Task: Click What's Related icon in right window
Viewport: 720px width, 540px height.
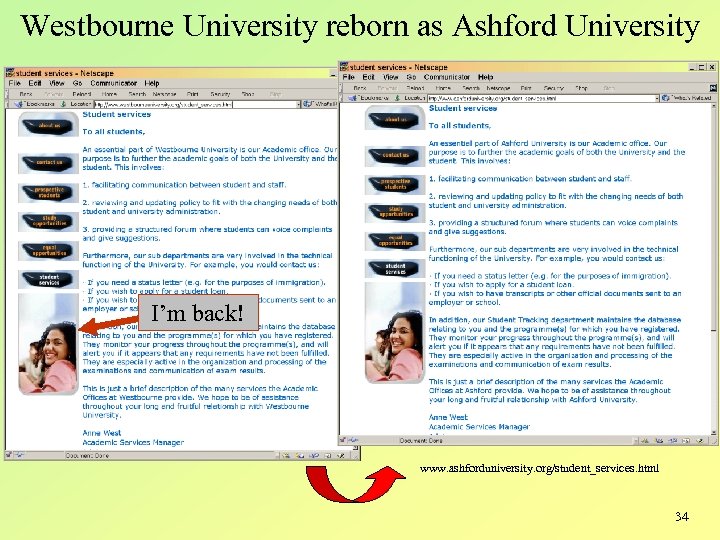Action: (665, 98)
